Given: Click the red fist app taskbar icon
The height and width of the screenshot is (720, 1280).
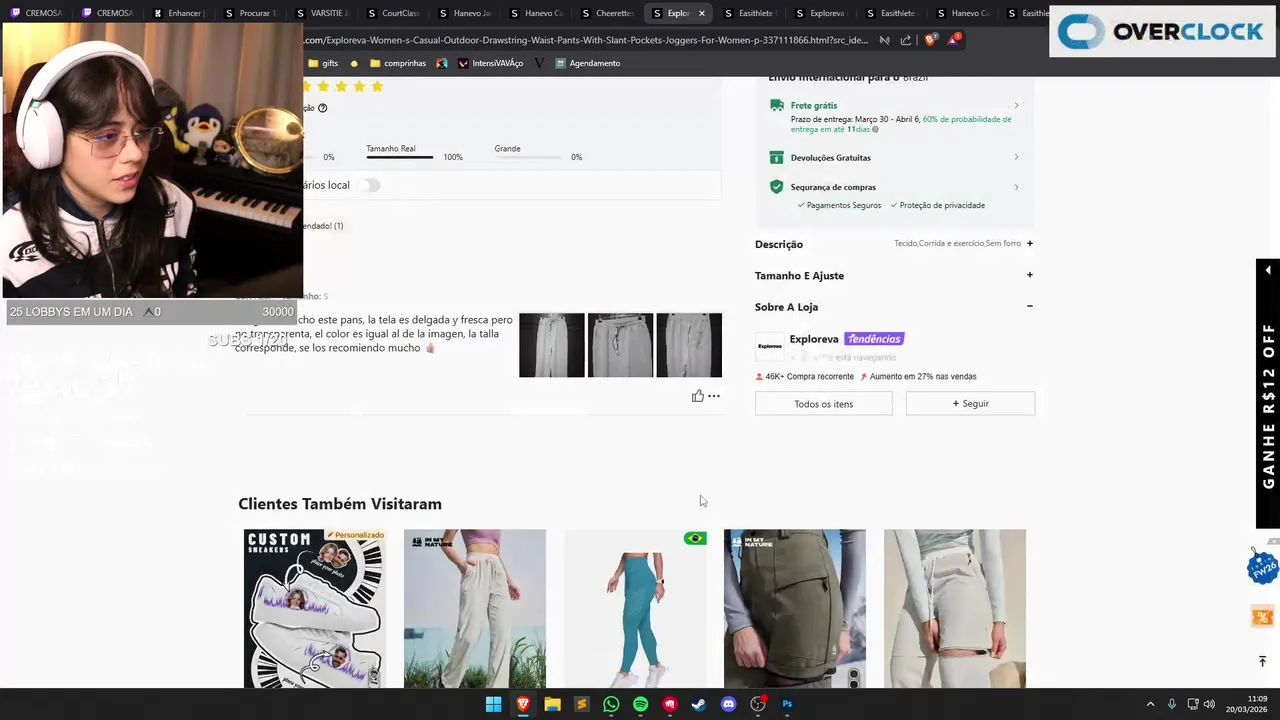Looking at the screenshot, I should (x=670, y=704).
